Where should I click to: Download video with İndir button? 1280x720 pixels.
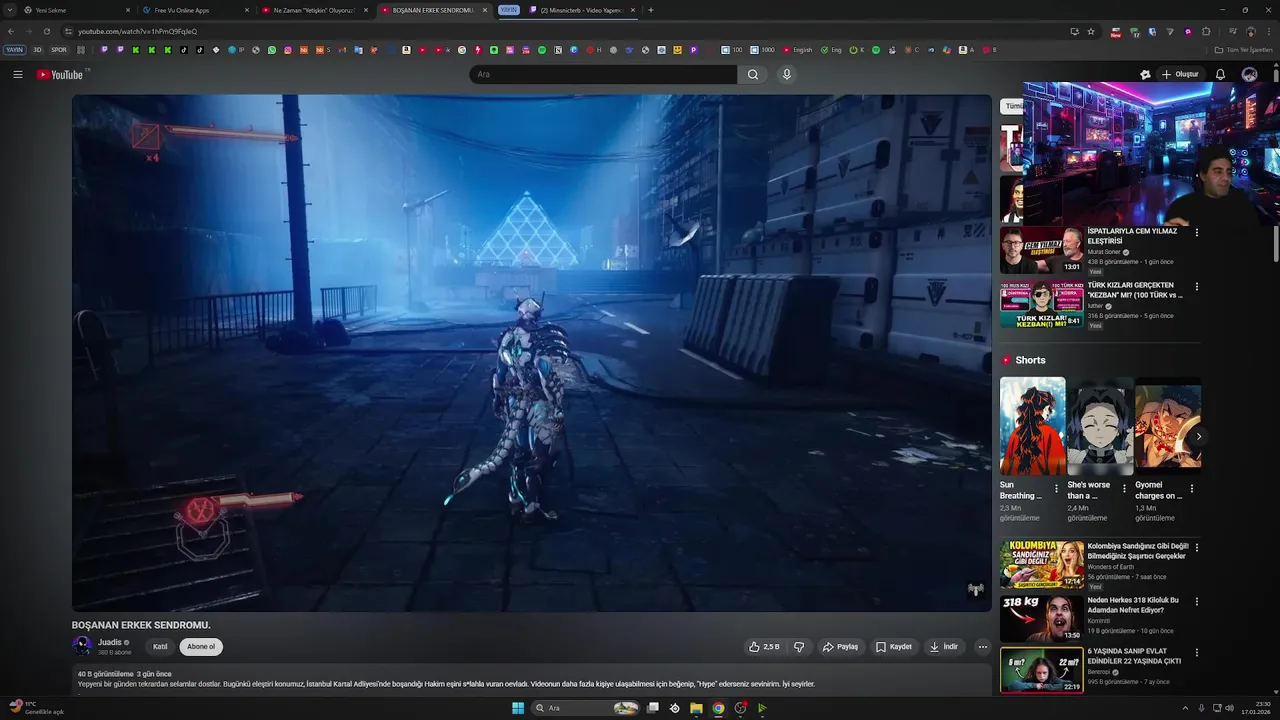tap(944, 647)
